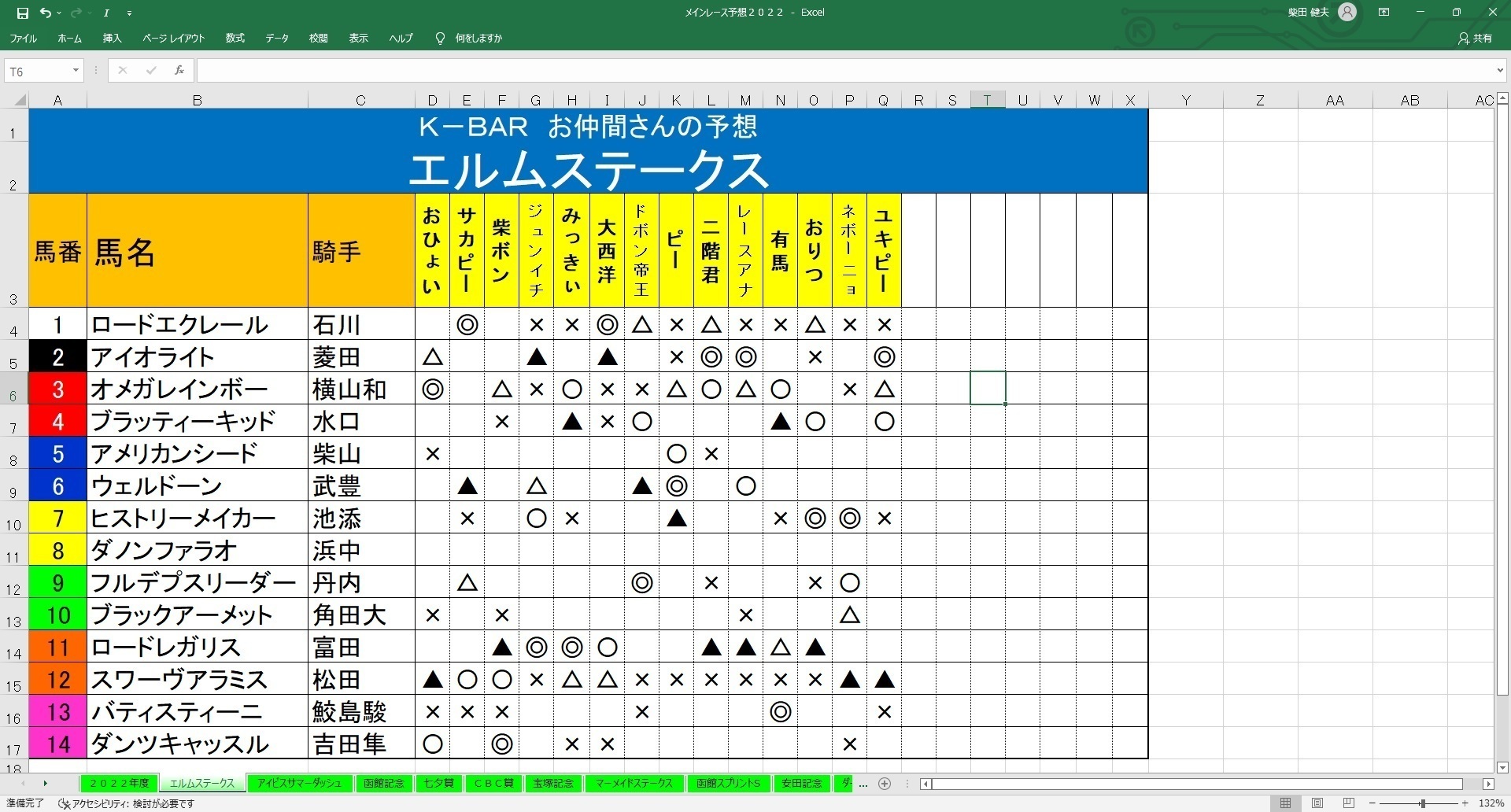The image size is (1511, 812).
Task: Open the データ ribbon tab
Action: tap(277, 38)
